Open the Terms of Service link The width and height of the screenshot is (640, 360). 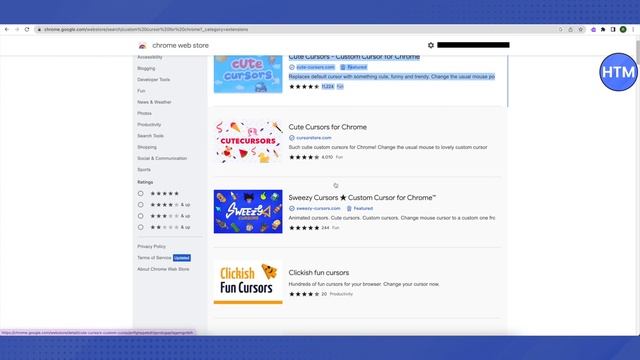click(154, 258)
